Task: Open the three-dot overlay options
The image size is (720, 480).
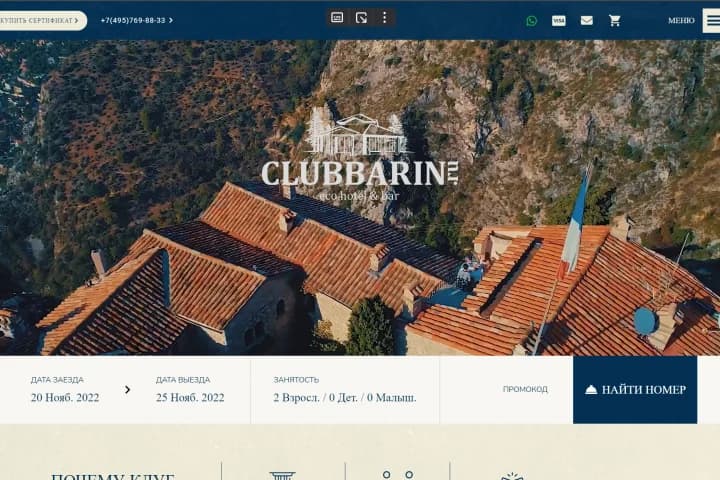Action: (384, 17)
